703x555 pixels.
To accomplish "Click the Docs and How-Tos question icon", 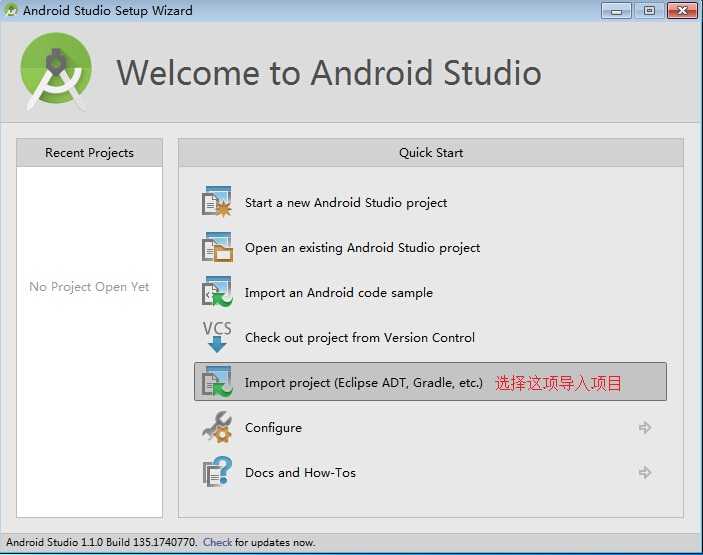I will (217, 472).
